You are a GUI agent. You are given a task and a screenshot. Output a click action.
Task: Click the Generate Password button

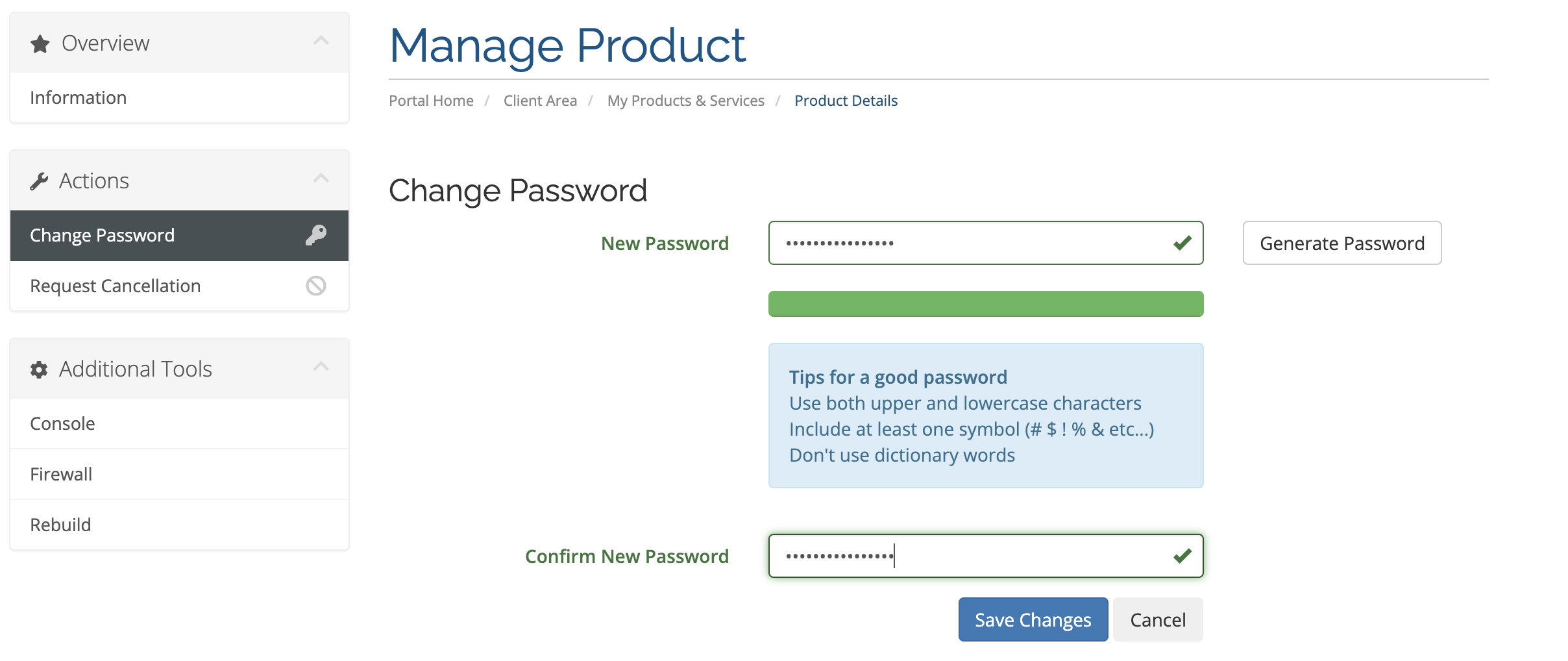point(1341,243)
